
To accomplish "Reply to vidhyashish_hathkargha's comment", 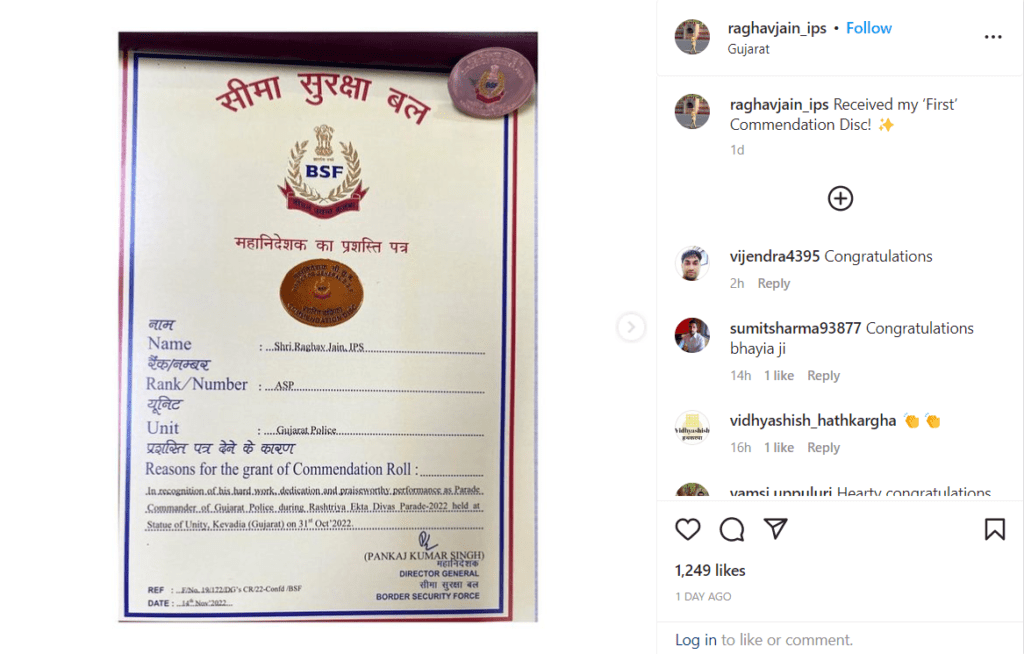I will click(x=823, y=448).
